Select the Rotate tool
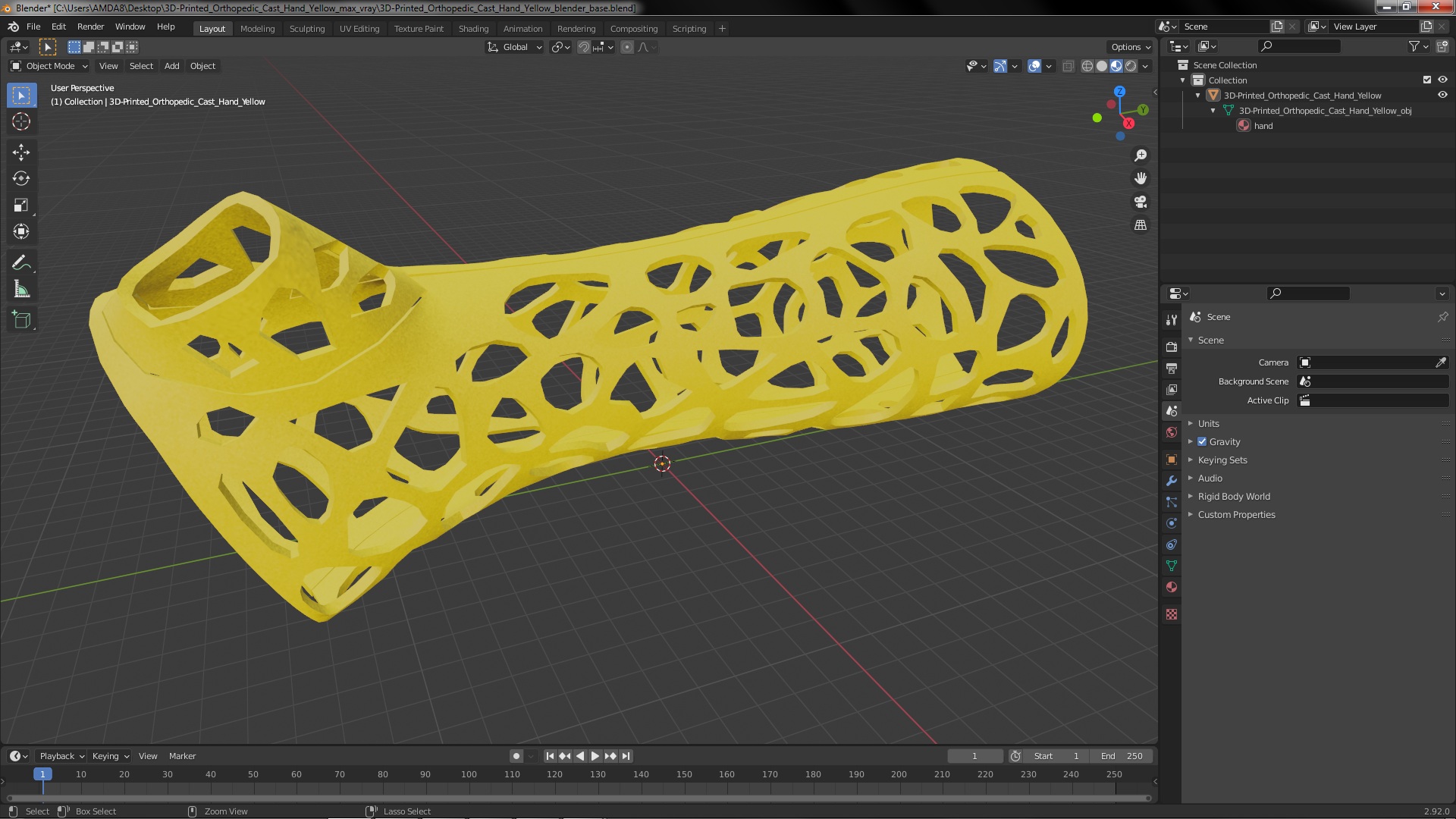The width and height of the screenshot is (1456, 819). 21,179
